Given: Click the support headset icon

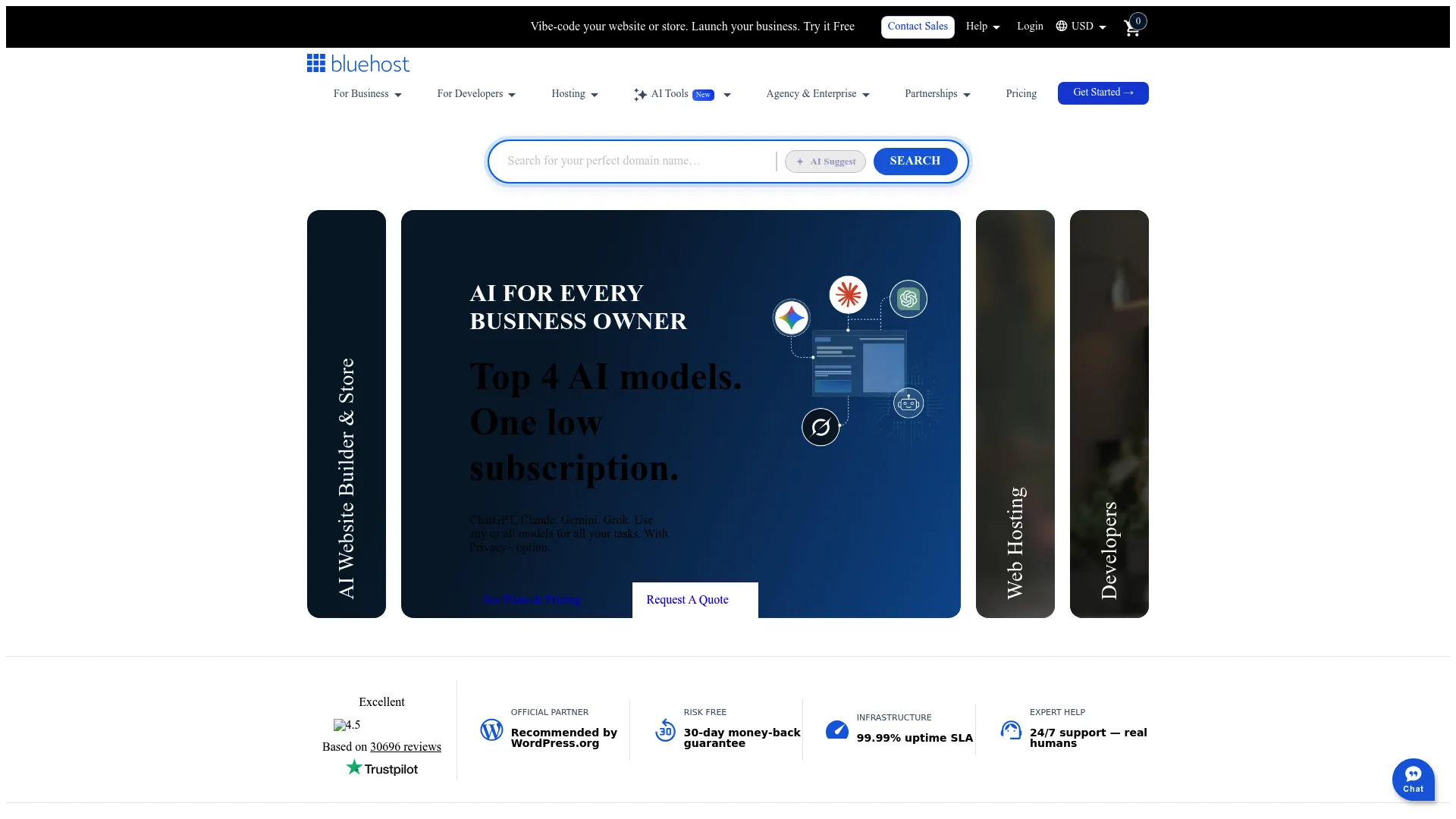Looking at the screenshot, I should coord(1011,730).
